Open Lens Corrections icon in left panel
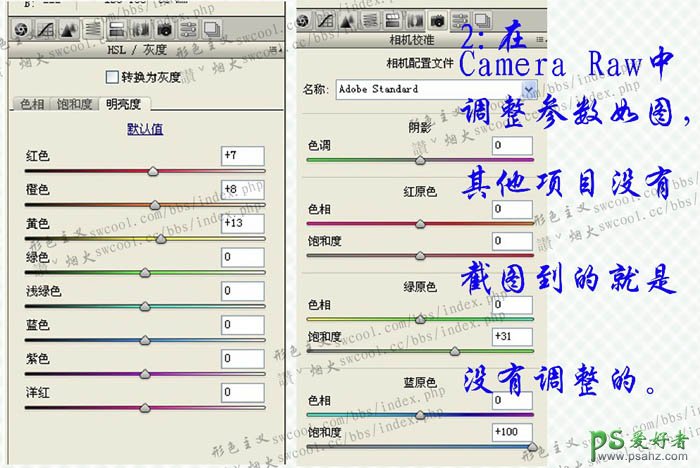The image size is (700, 468). tap(139, 31)
